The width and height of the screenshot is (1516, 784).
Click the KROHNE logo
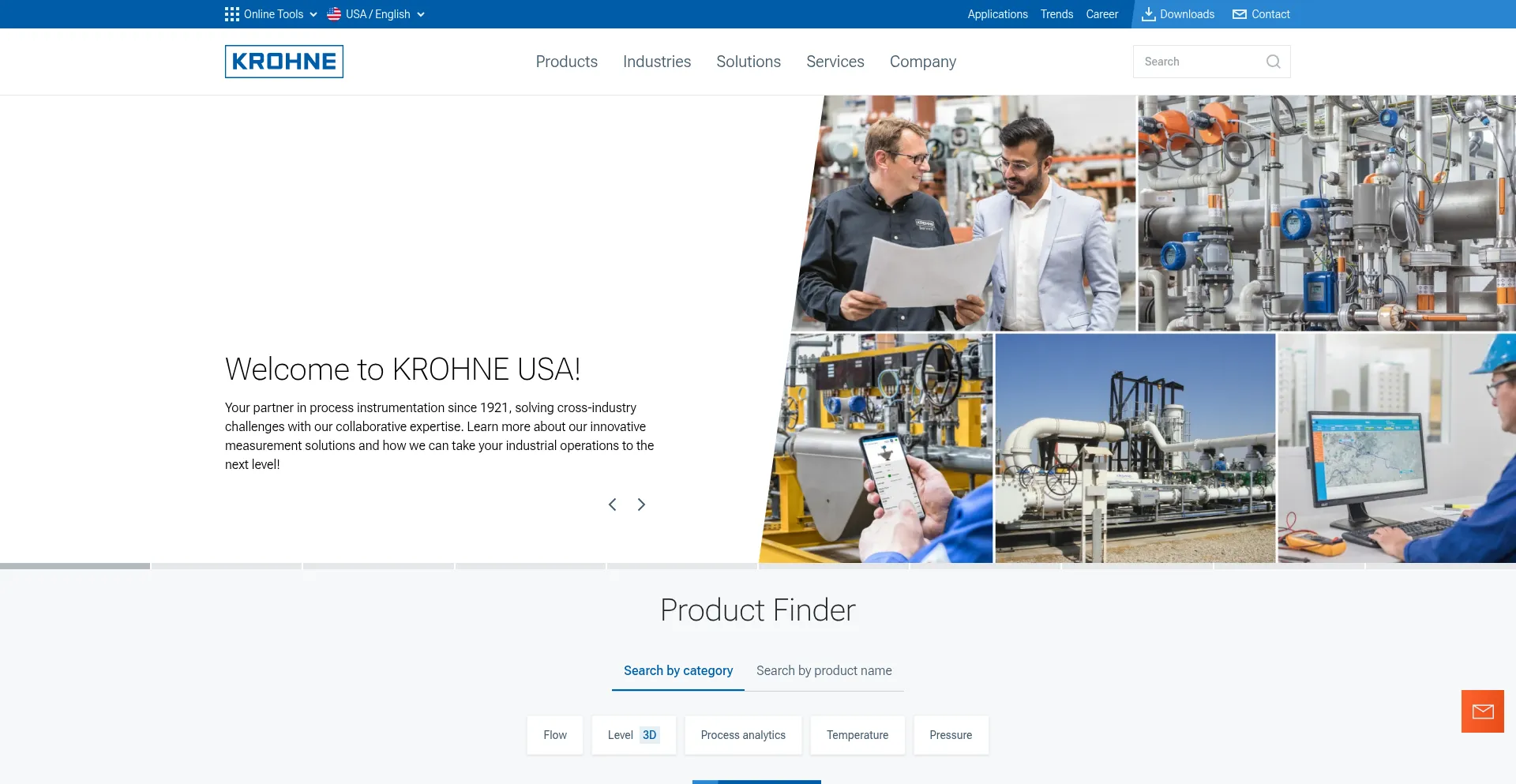pyautogui.click(x=284, y=62)
